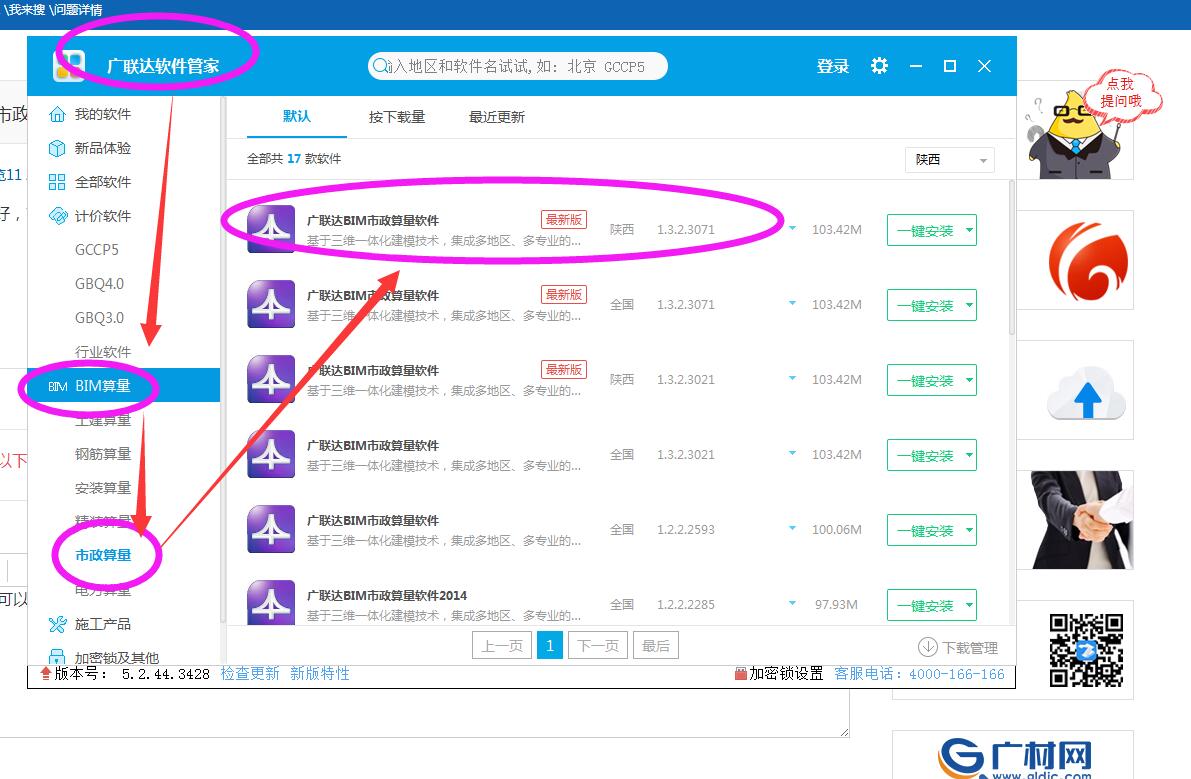Click the 上一页 pagination button
Image resolution: width=1191 pixels, height=779 pixels.
[502, 645]
